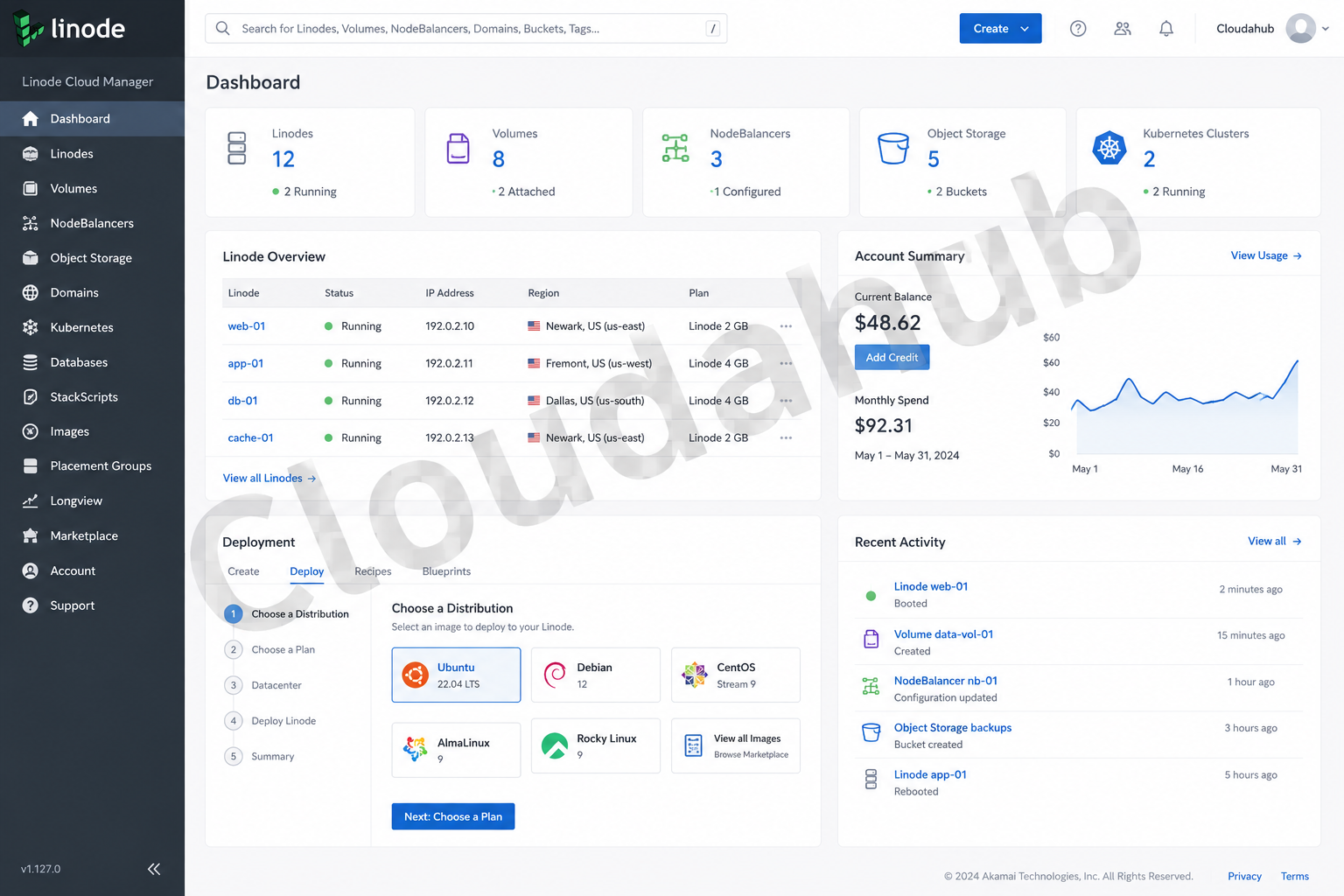Click the Volumes purple card icon
This screenshot has width=1344, height=896.
point(458,149)
